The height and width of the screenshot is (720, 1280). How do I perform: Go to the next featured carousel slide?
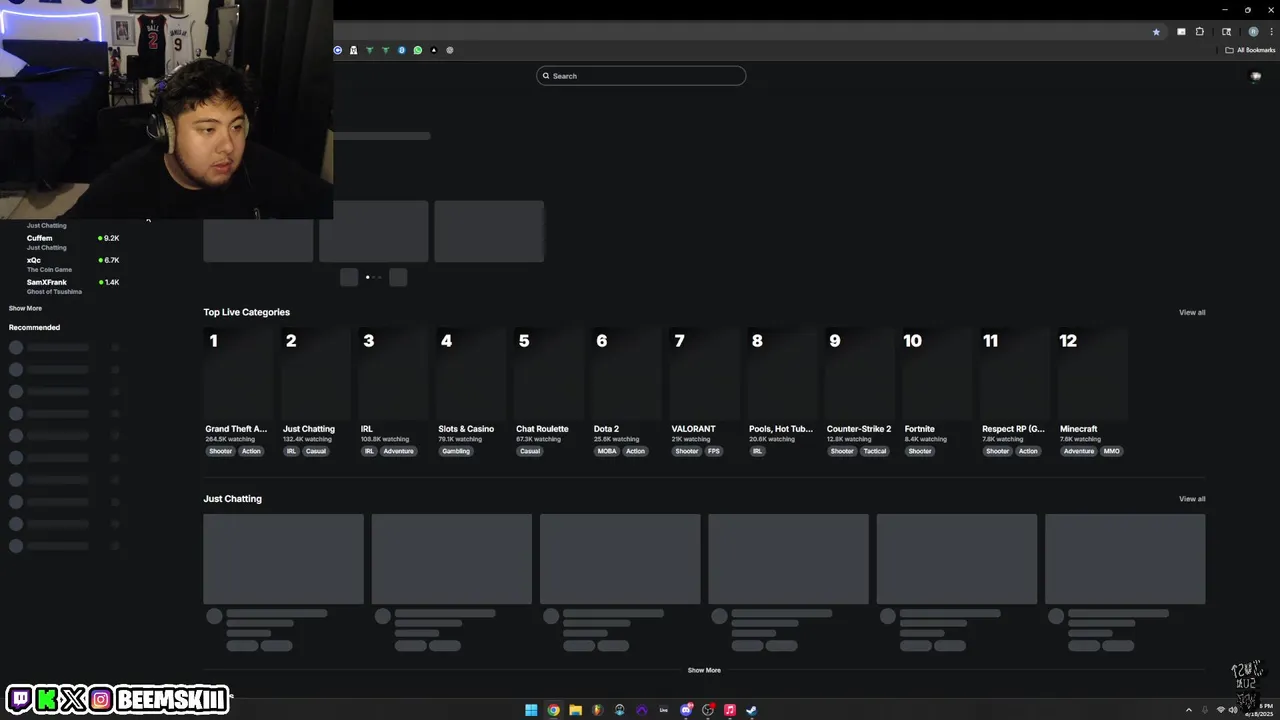[398, 277]
